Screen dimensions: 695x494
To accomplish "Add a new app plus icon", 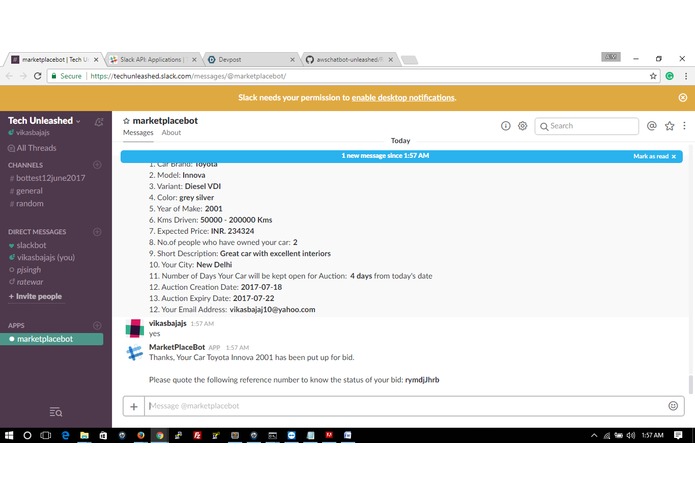I will click(x=97, y=325).
